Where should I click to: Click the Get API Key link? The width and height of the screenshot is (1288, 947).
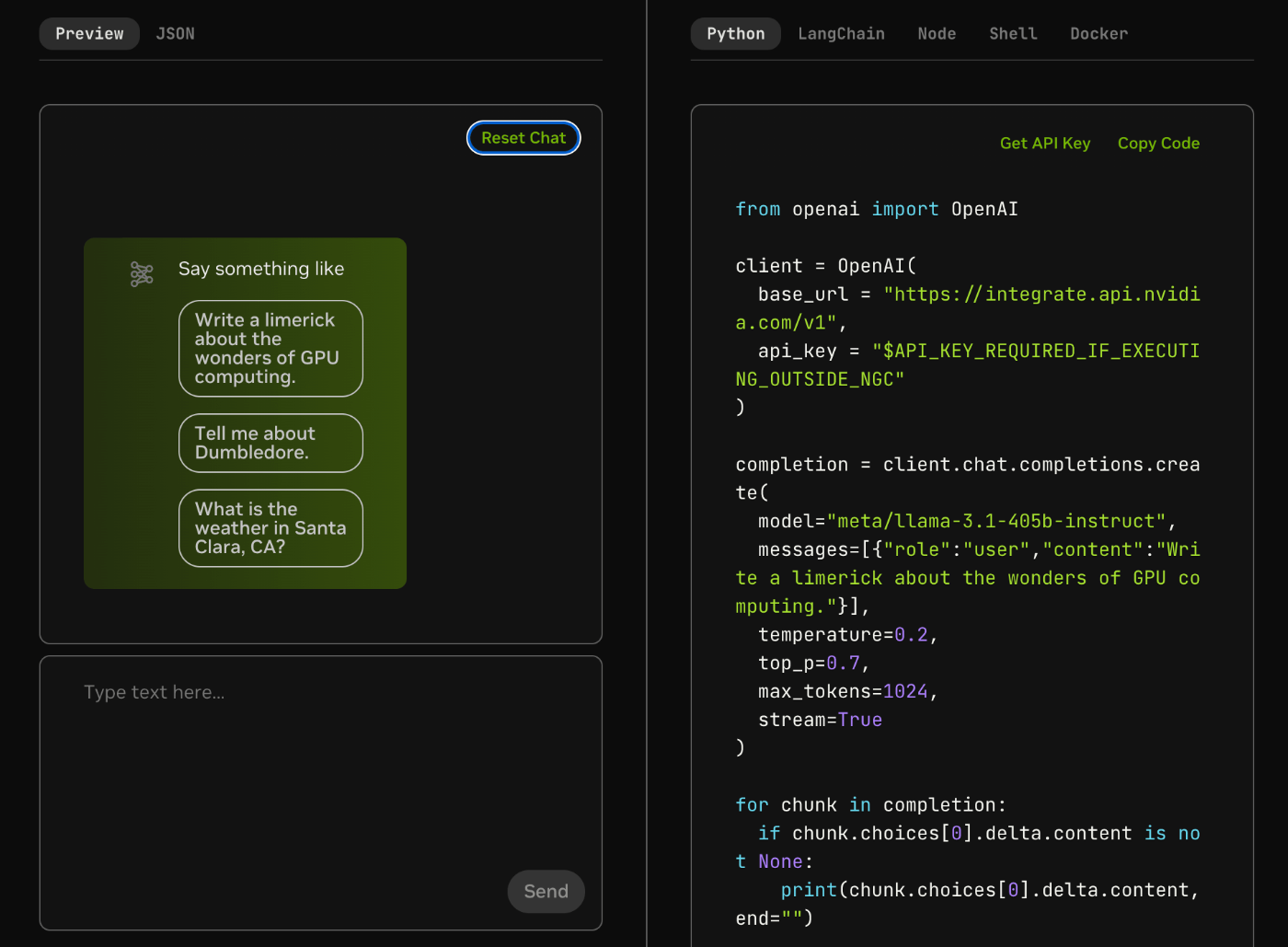(x=1045, y=144)
